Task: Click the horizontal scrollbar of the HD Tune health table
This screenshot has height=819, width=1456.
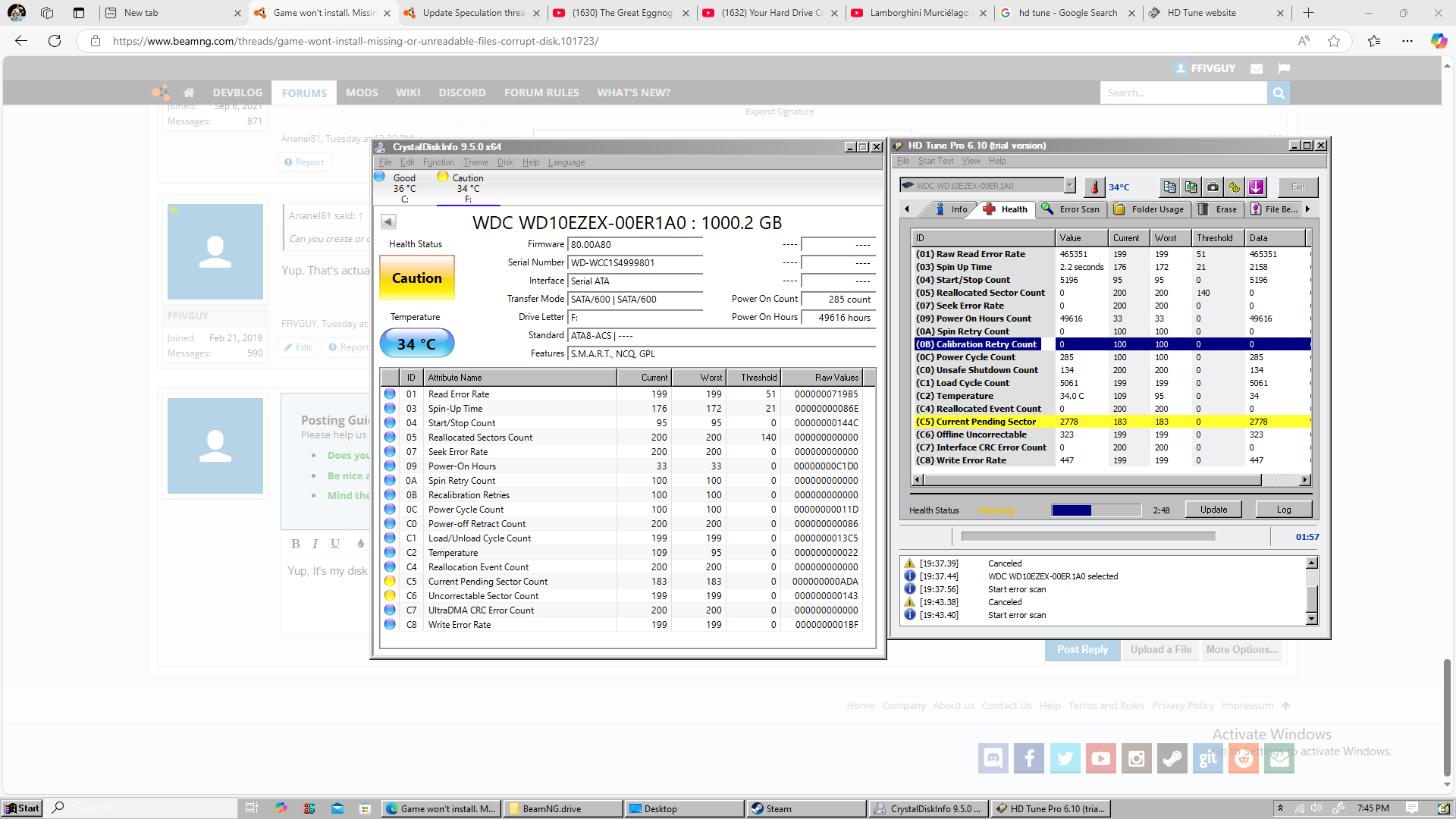Action: (x=1111, y=480)
